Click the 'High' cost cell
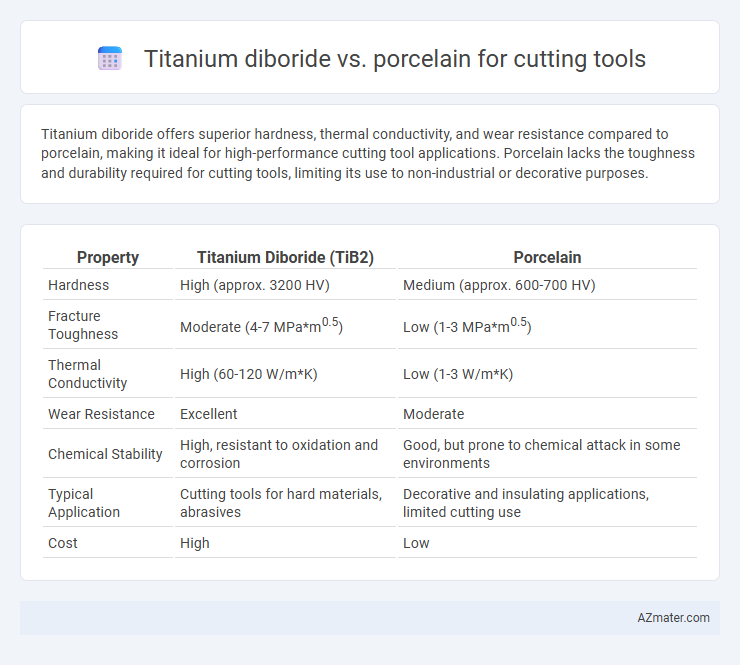This screenshot has width=740, height=665. point(194,543)
